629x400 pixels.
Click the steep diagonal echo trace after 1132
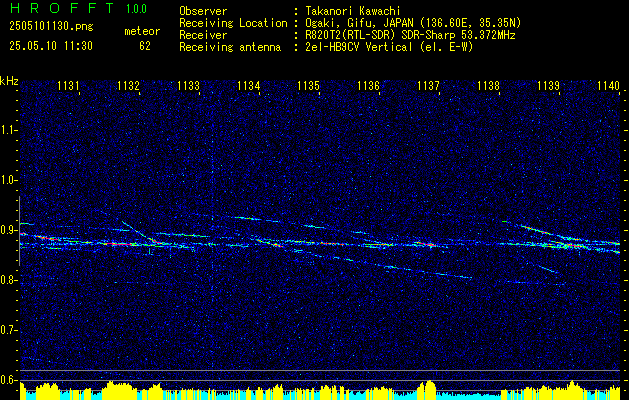142,233
